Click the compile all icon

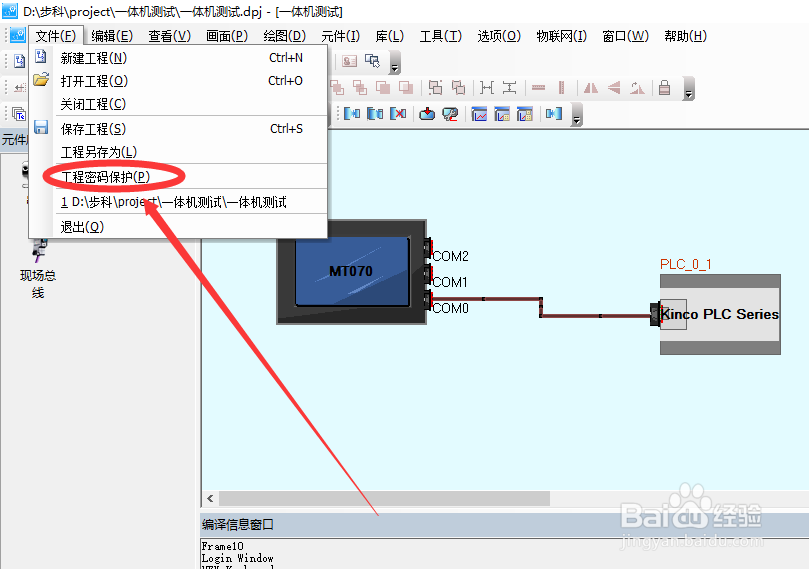(375, 113)
